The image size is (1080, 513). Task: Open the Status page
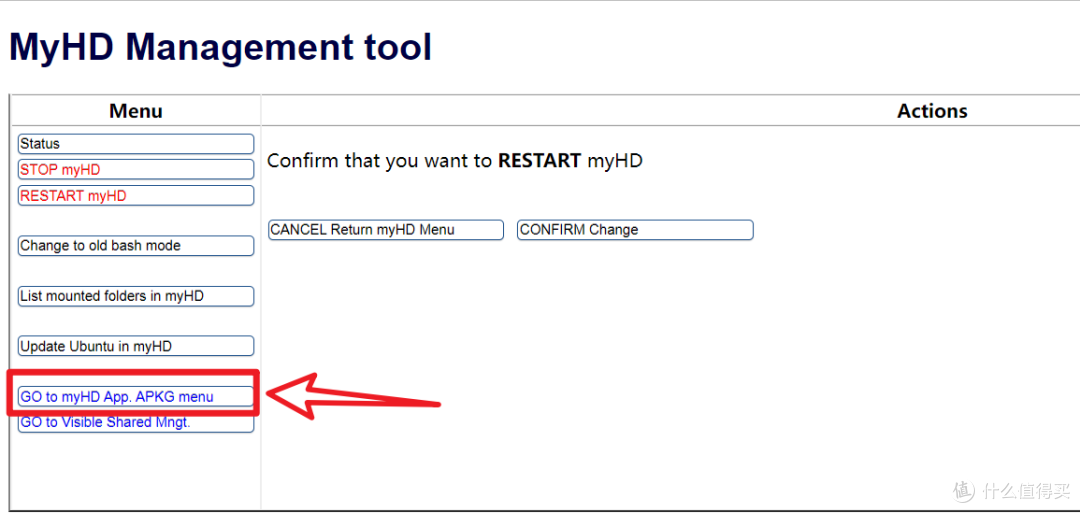(x=136, y=144)
